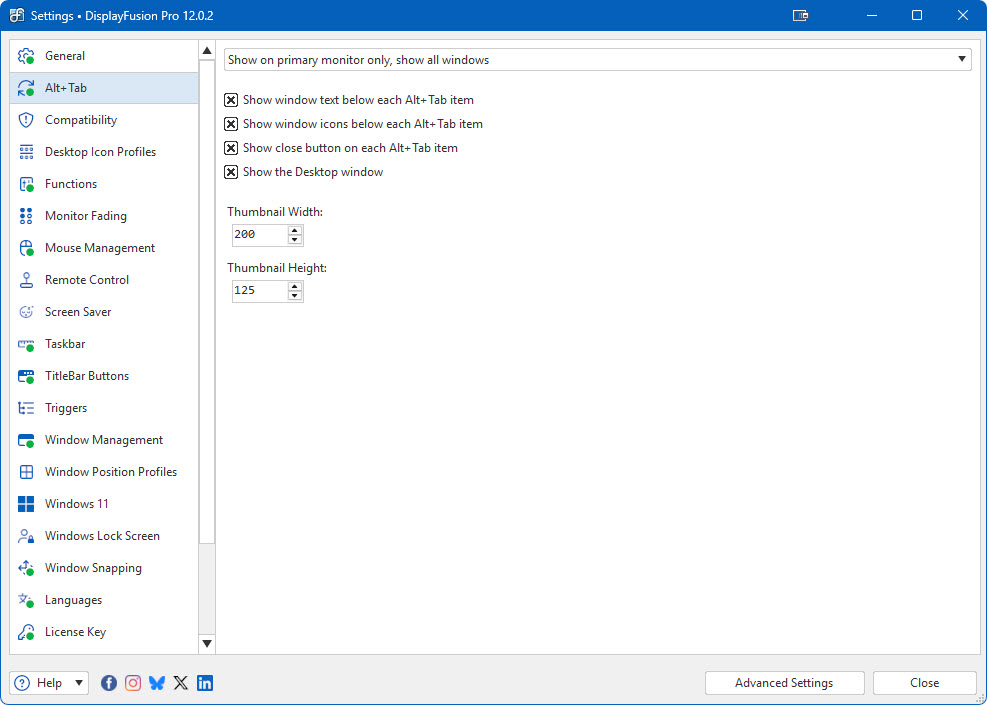Viewport: 987px width, 705px height.
Task: Switch to the Taskbar settings section
Action: 65,344
